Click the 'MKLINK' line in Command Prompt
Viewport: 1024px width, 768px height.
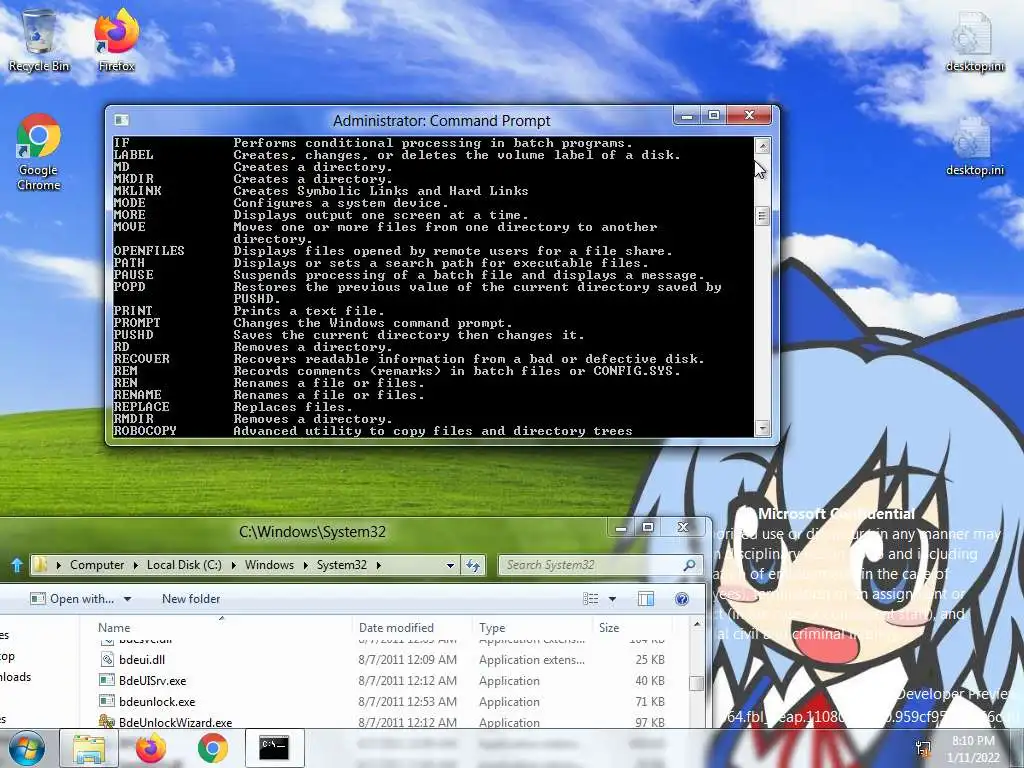point(321,191)
